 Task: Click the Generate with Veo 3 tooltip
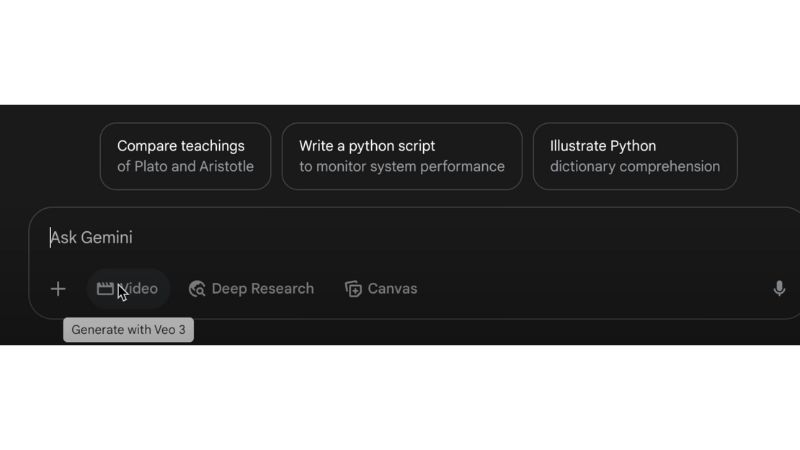tap(128, 330)
